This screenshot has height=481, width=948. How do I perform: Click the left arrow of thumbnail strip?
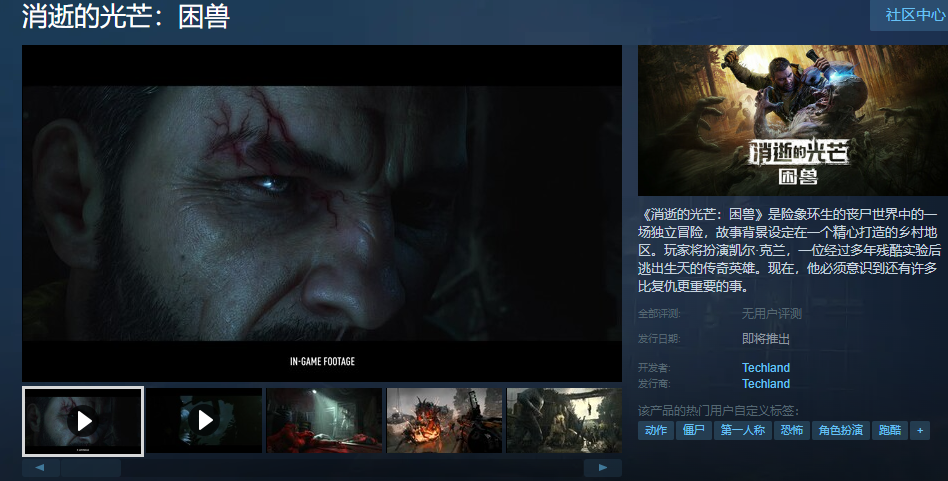coord(40,468)
